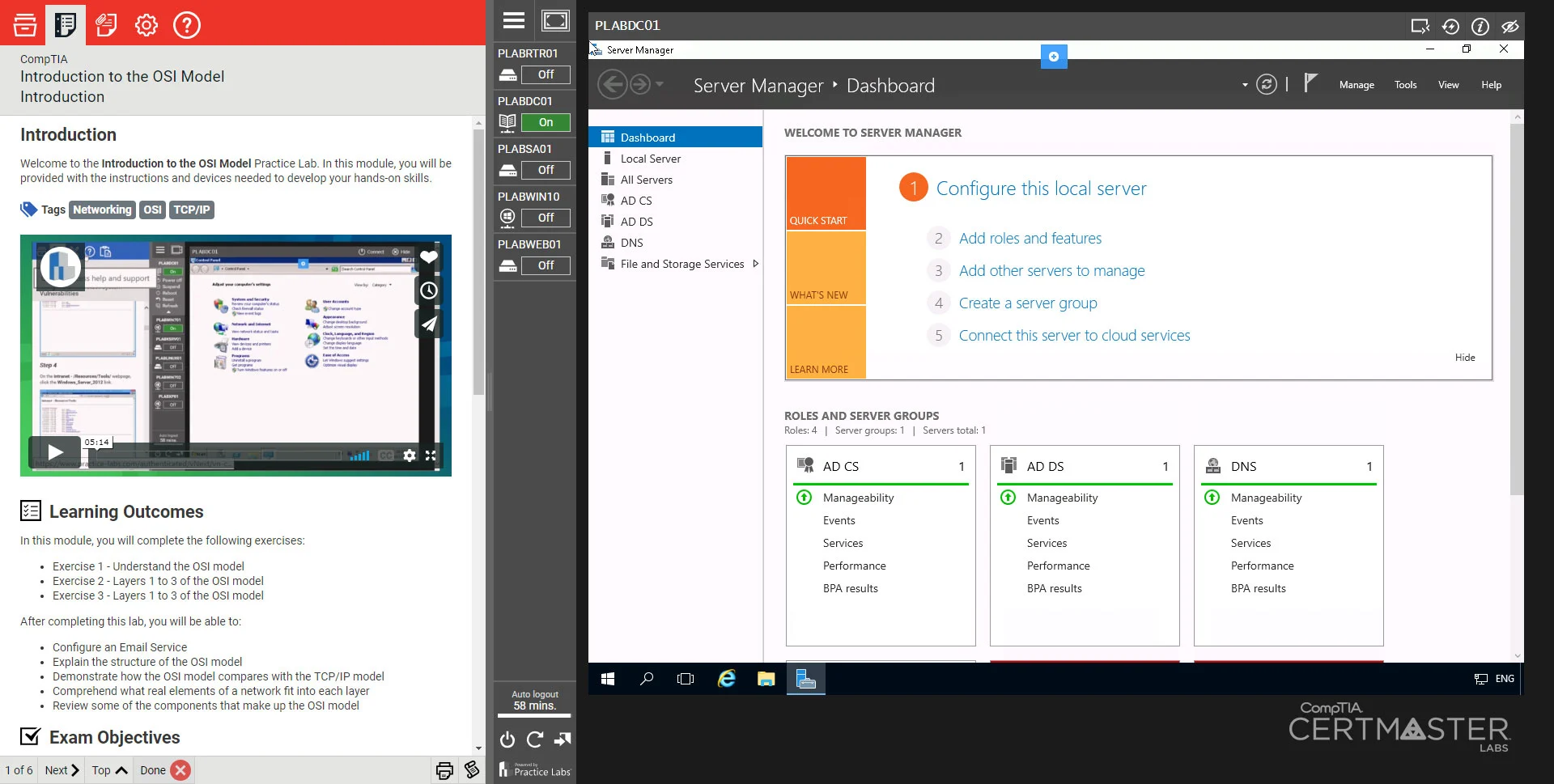Open the Tools menu
1554x784 pixels.
pos(1405,85)
